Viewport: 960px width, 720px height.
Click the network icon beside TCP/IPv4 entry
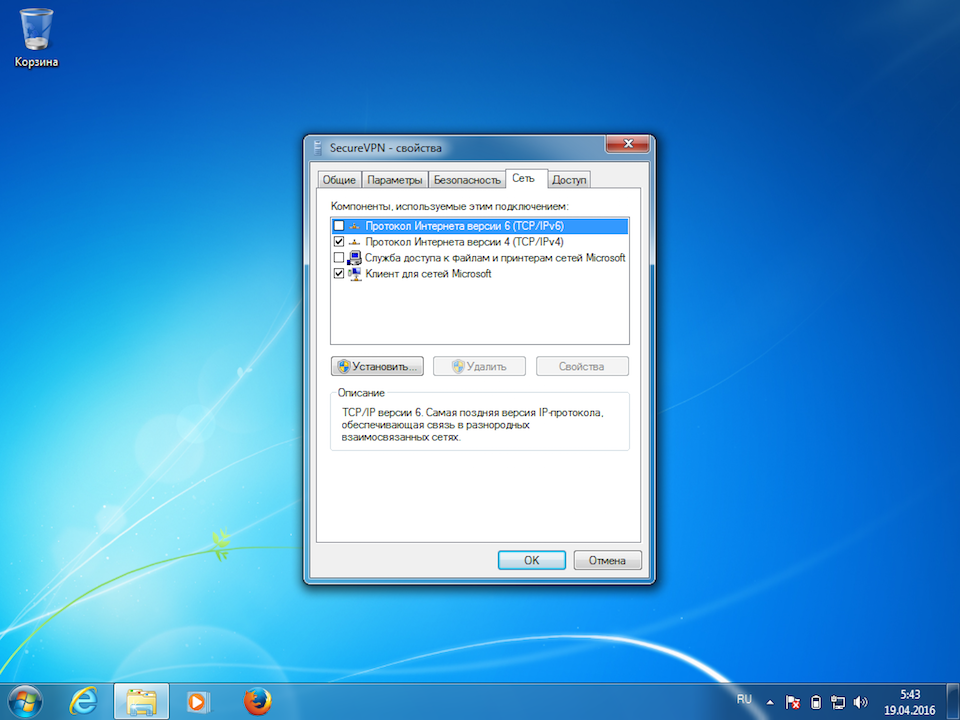point(354,242)
